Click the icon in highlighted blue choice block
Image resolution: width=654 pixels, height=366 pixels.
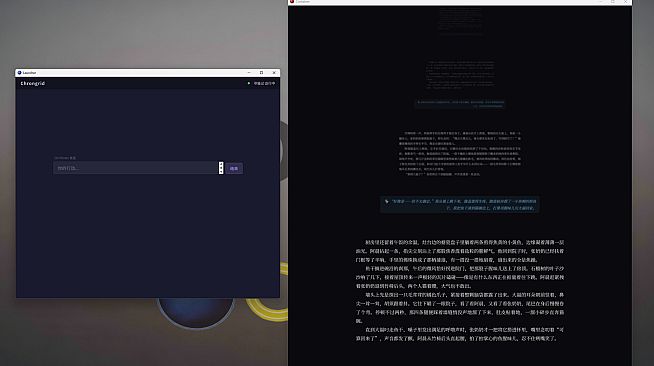(x=387, y=201)
